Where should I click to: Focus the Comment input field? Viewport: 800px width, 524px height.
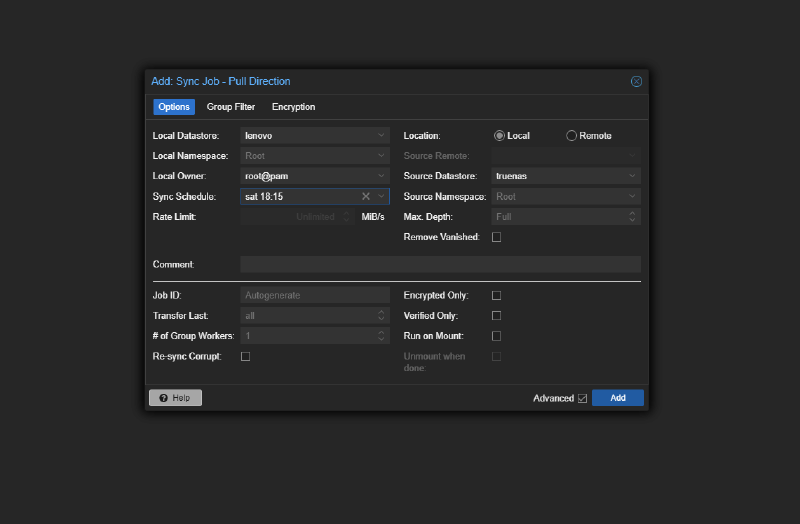pos(440,264)
